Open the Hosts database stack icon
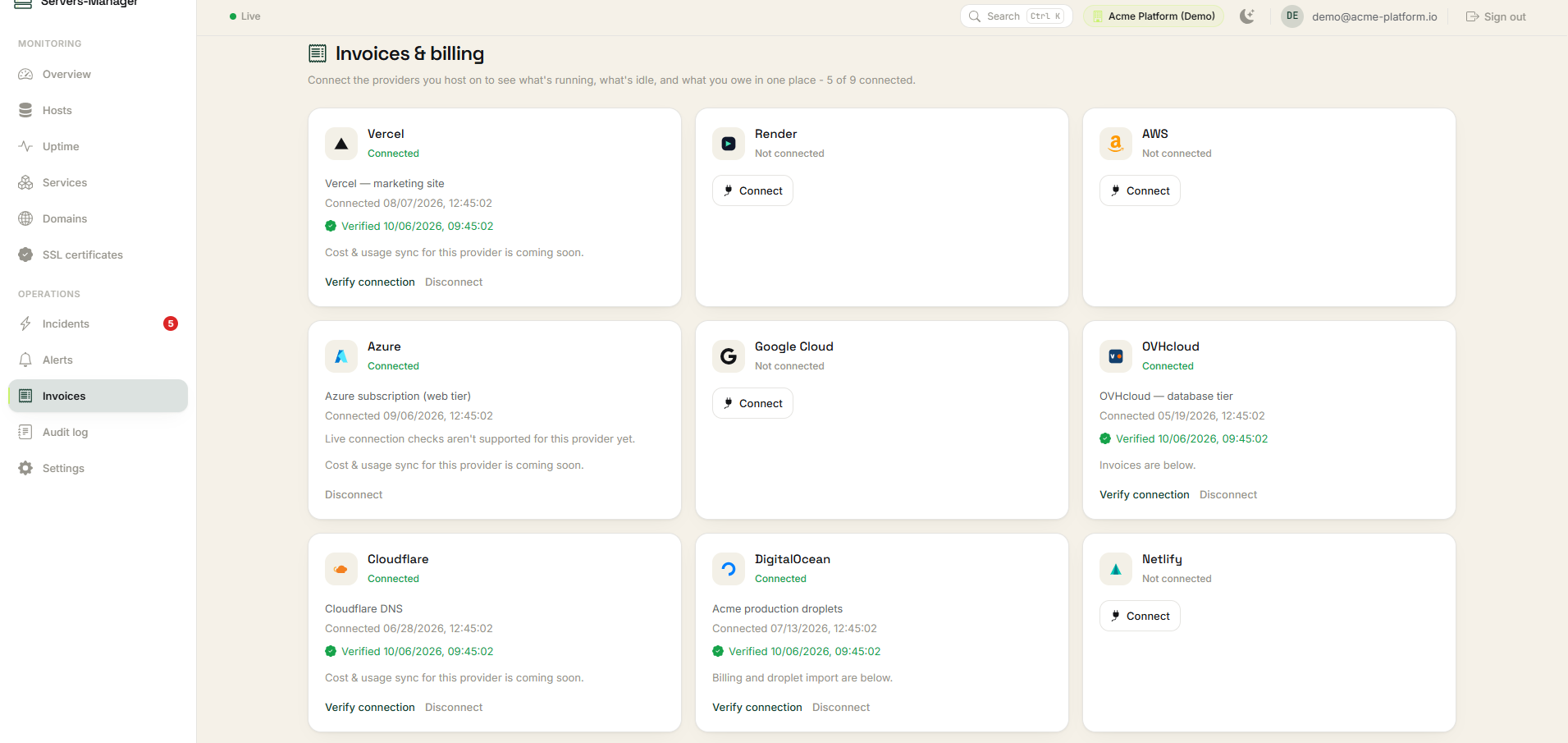Screen dimensions: 1568x743 tap(25, 110)
